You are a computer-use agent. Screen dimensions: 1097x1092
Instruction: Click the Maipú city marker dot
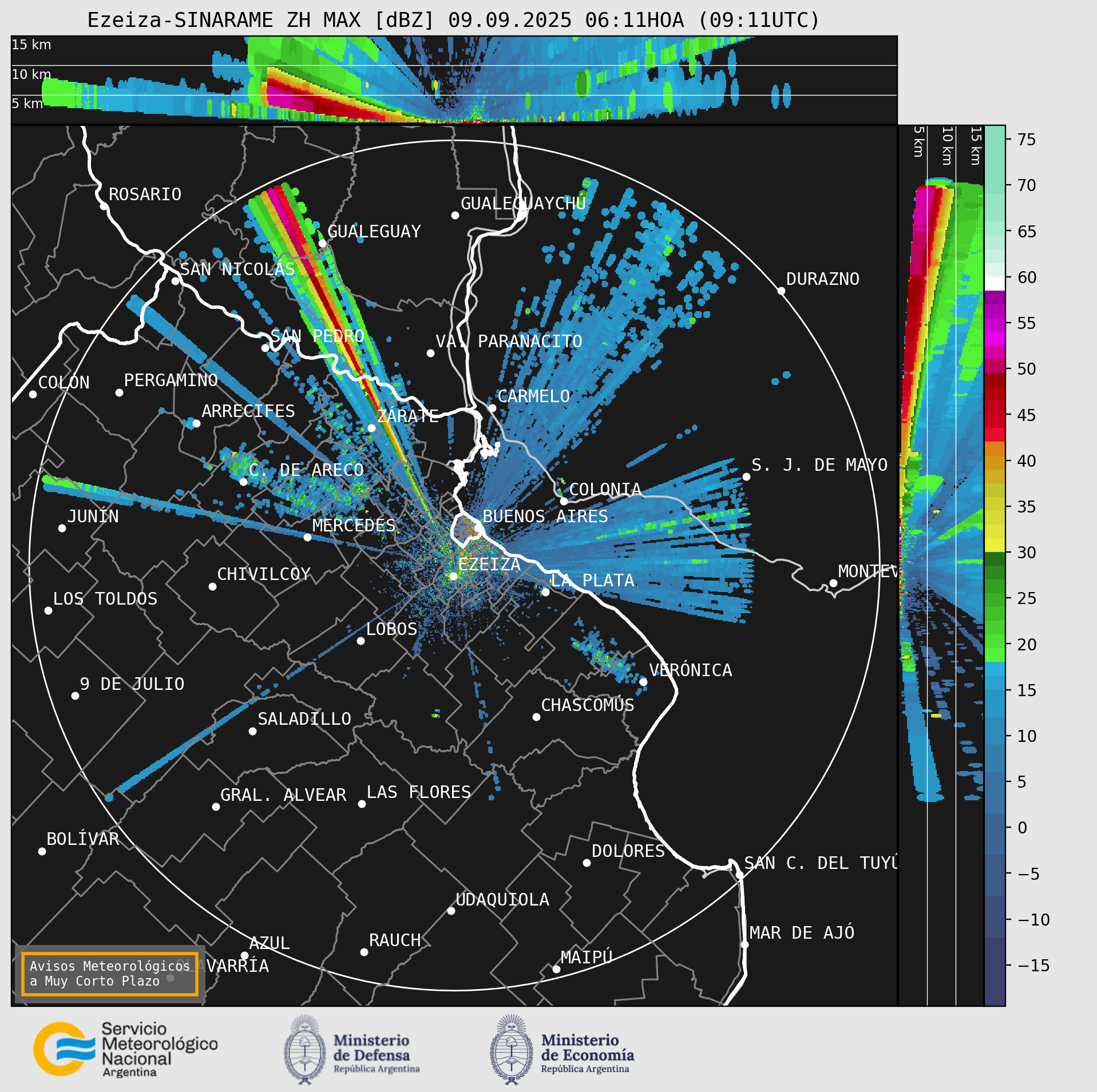556,969
